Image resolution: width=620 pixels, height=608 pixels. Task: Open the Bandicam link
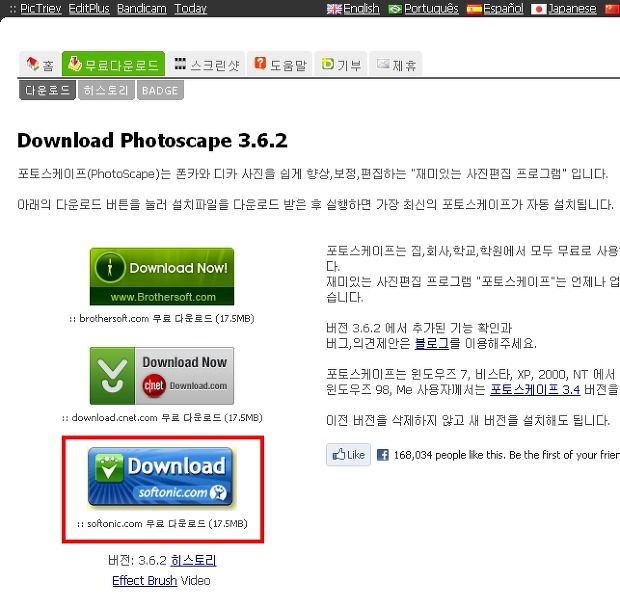pos(142,8)
